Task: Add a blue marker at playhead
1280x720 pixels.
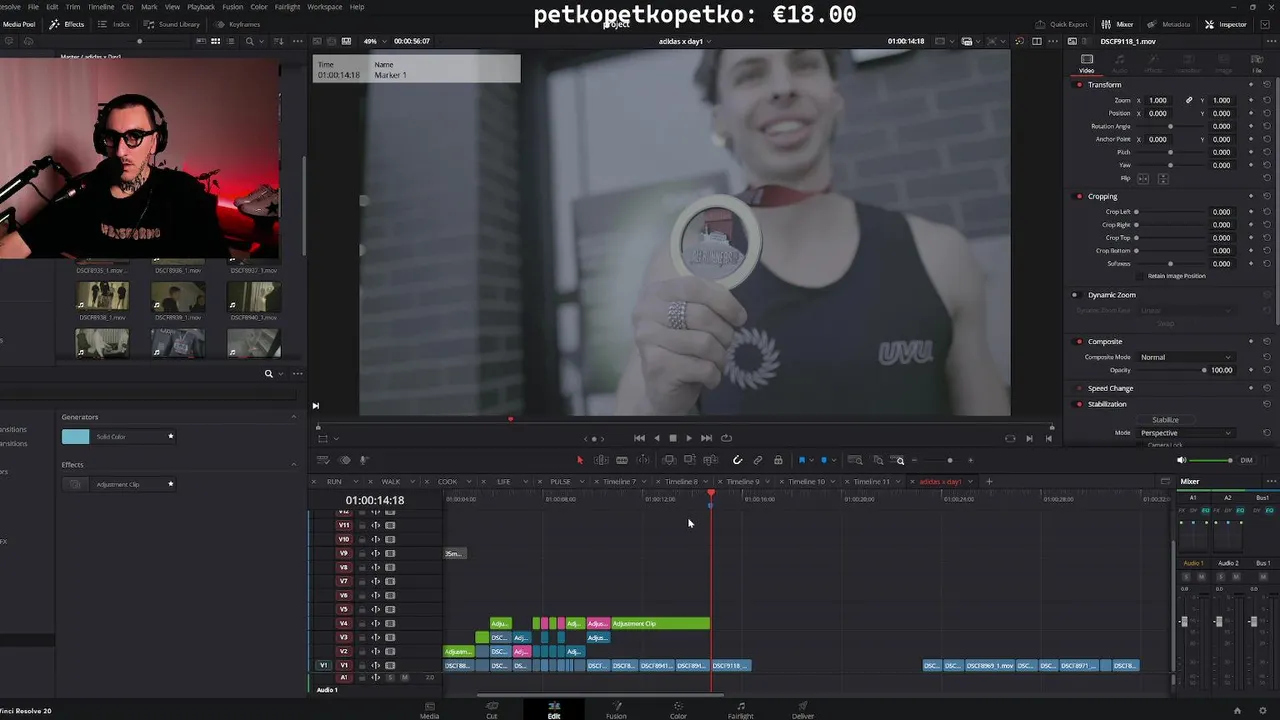Action: click(823, 460)
